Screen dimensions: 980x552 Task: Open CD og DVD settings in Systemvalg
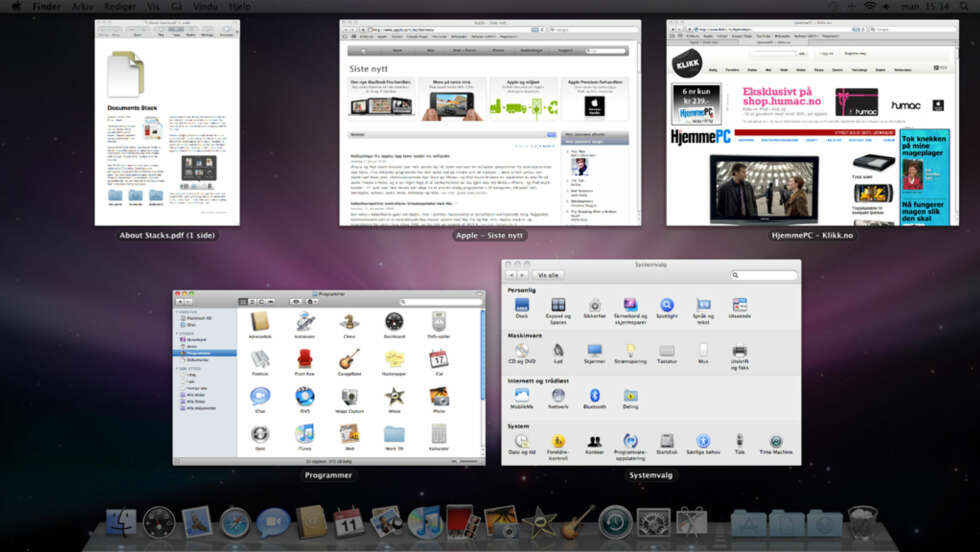[x=522, y=354]
